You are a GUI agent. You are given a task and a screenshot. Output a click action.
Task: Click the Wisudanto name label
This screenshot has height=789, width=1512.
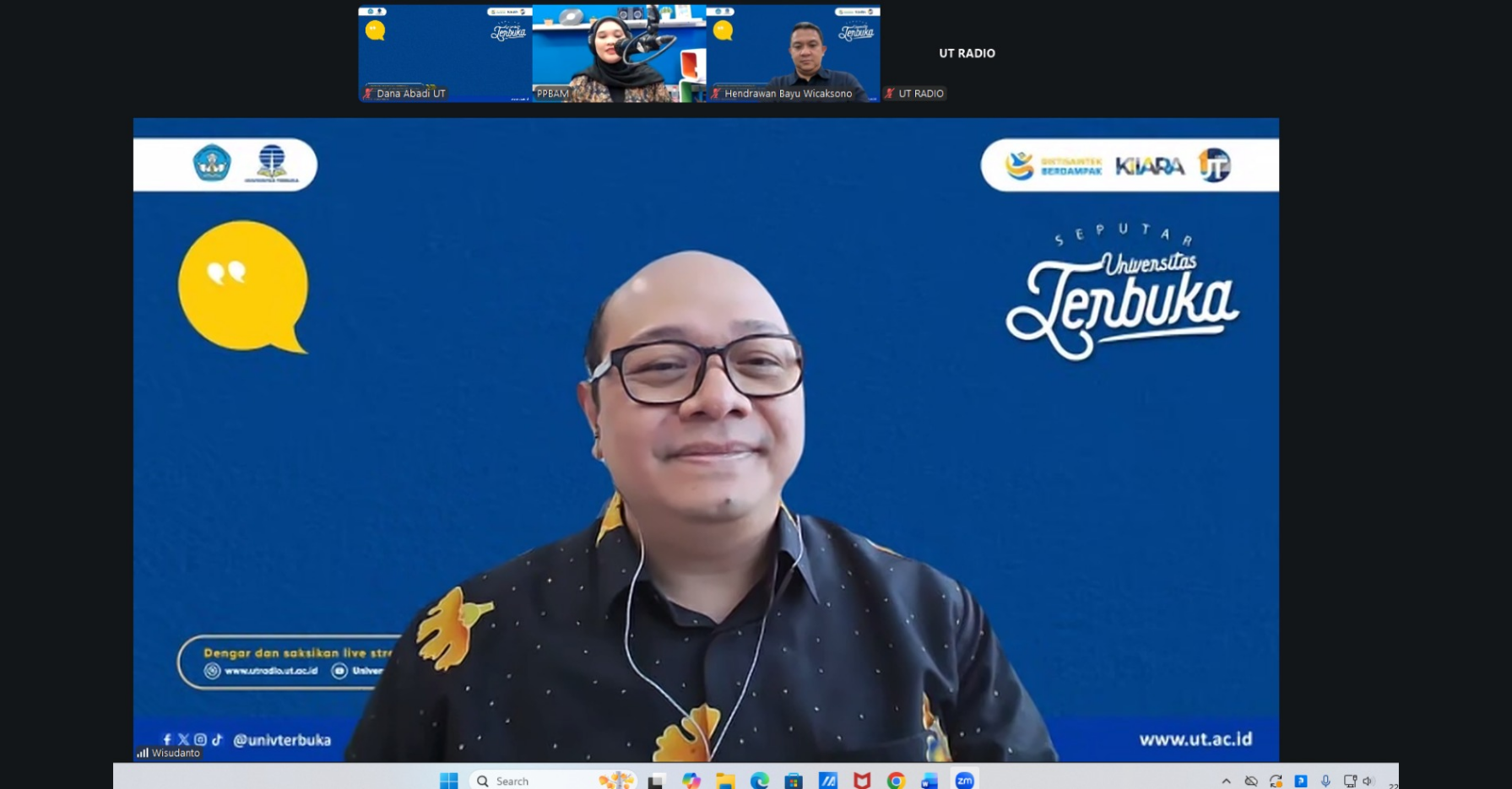tap(176, 753)
